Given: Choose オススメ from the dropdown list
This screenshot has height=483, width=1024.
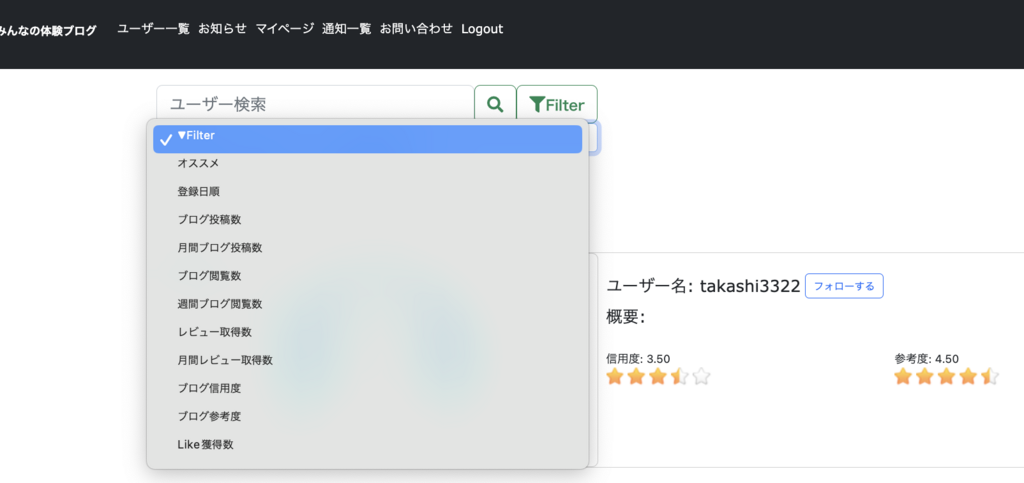Looking at the screenshot, I should point(198,163).
